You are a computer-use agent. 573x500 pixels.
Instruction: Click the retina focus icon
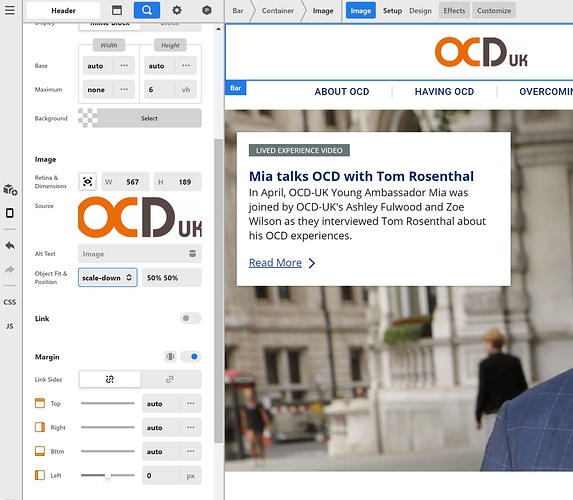pyautogui.click(x=88, y=182)
